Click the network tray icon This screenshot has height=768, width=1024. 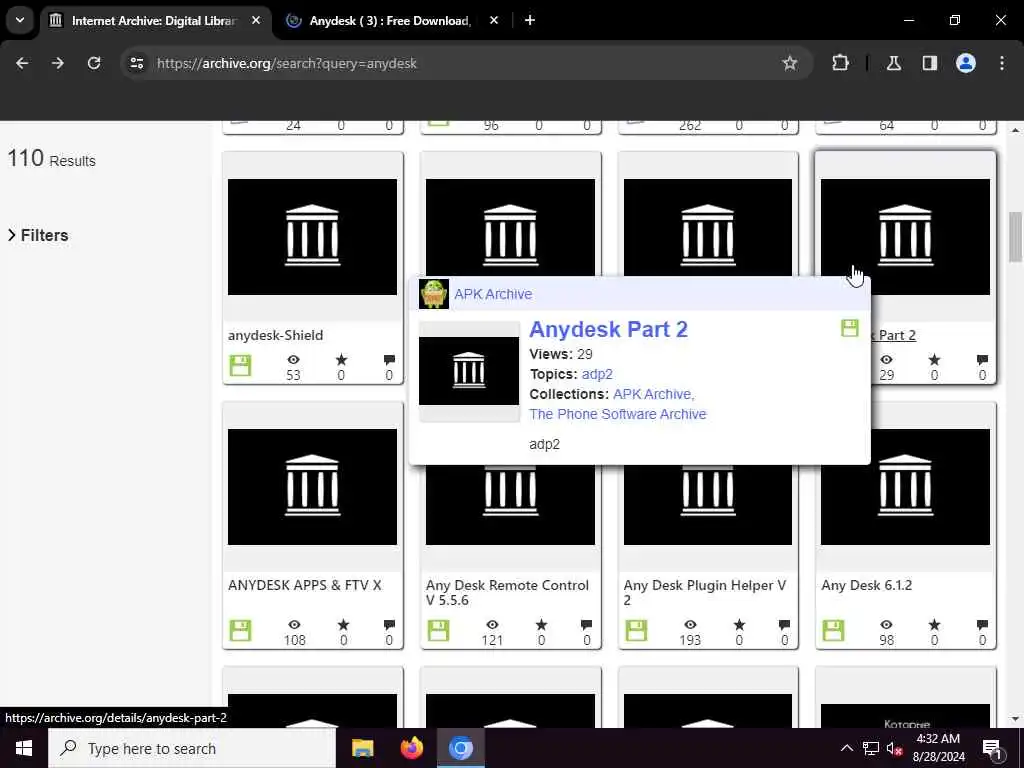pos(871,748)
